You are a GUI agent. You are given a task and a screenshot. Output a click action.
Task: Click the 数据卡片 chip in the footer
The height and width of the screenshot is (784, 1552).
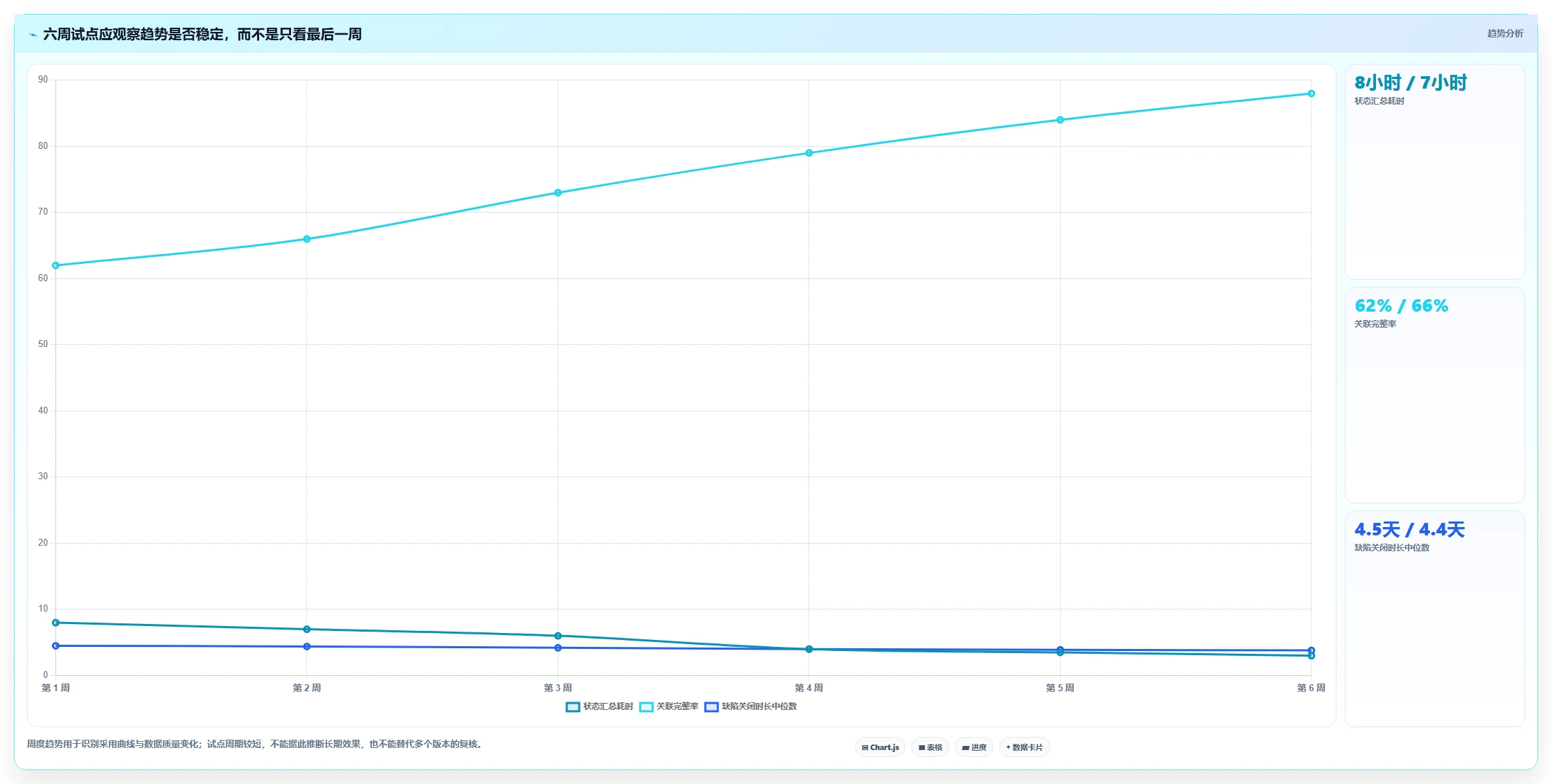tap(1024, 747)
